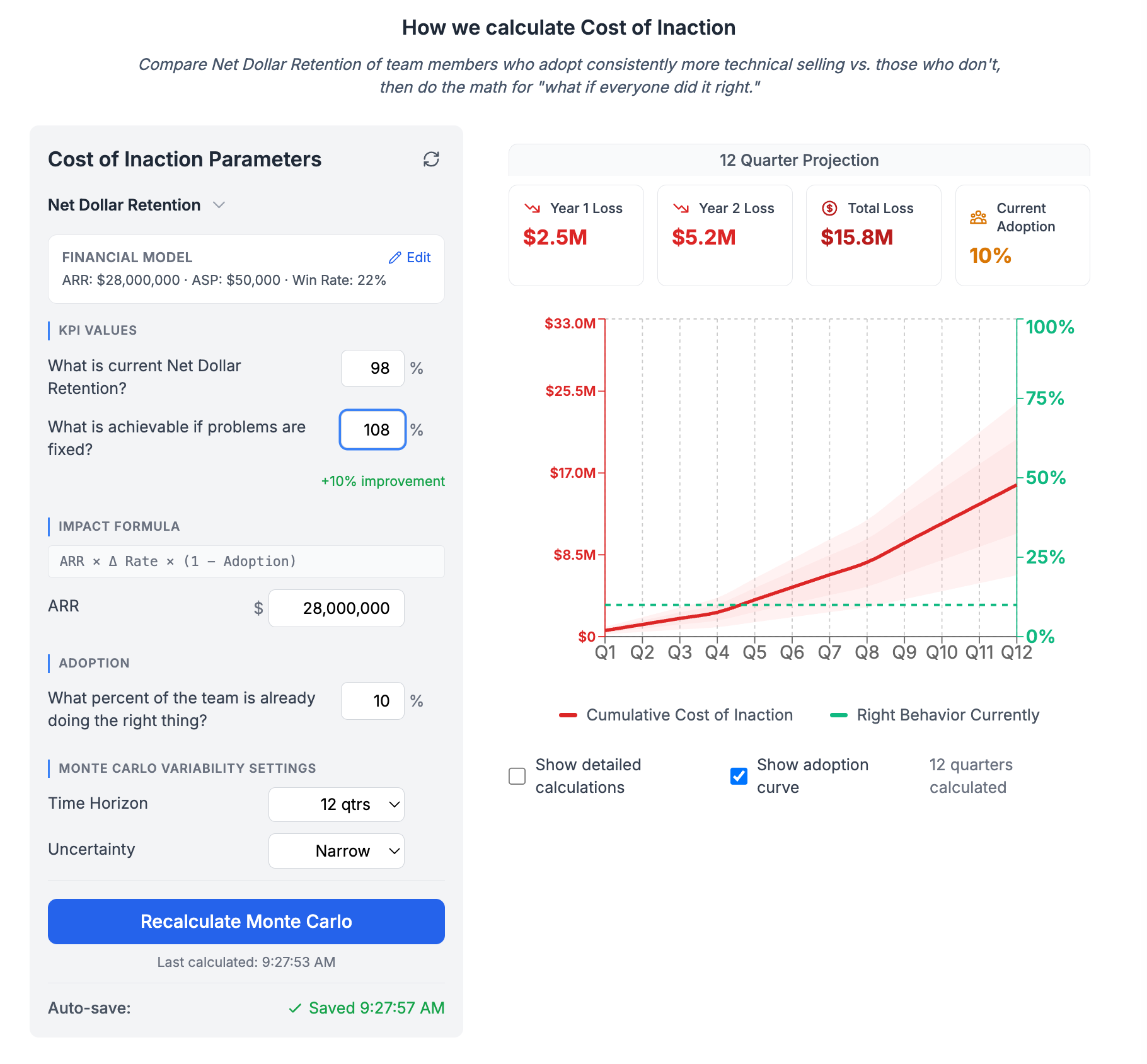The width and height of the screenshot is (1147, 1064).
Task: Click the downward trend icon on Year 2 Loss
Action: 681,208
